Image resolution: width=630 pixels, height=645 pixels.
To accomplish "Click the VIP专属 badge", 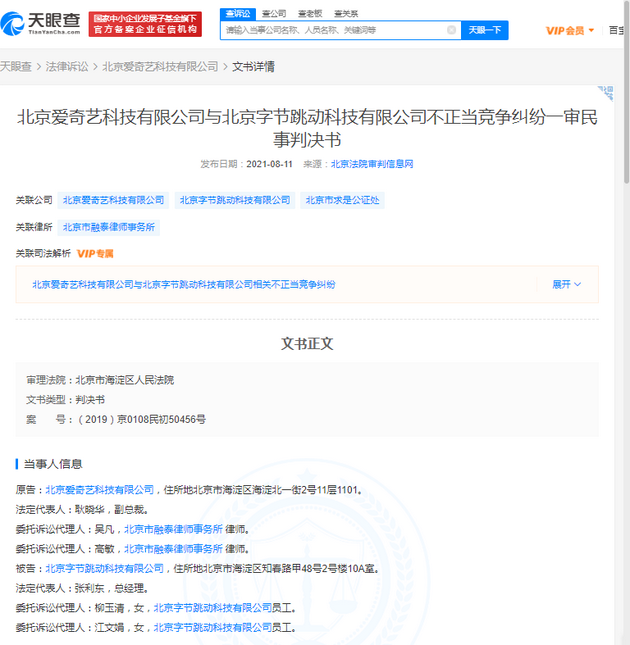I will coord(95,253).
